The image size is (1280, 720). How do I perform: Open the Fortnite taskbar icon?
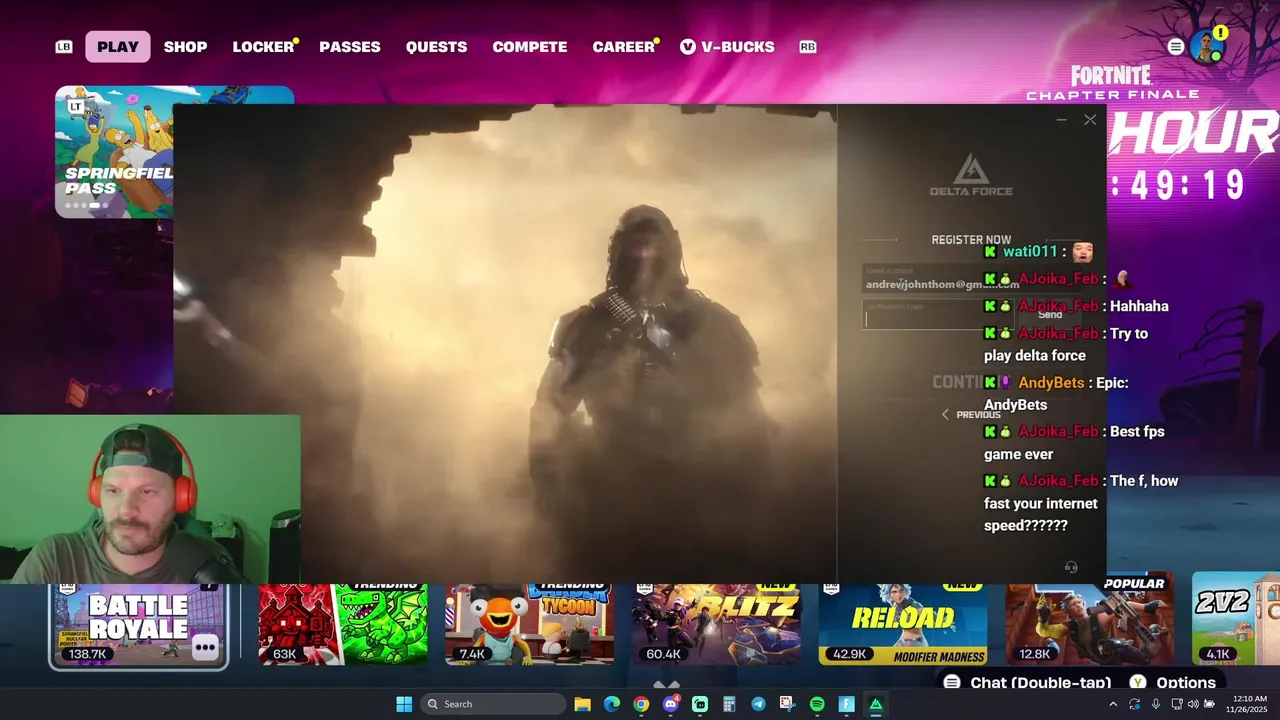click(x=846, y=704)
